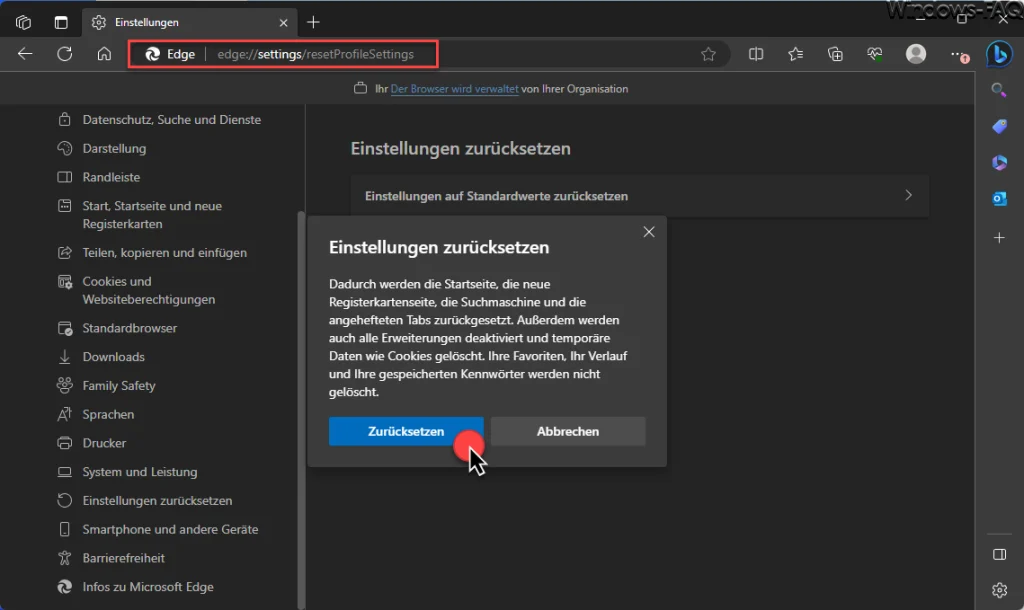Screen dimensions: 1024x610
Task: Open Sprachen settings
Action: pos(108,415)
